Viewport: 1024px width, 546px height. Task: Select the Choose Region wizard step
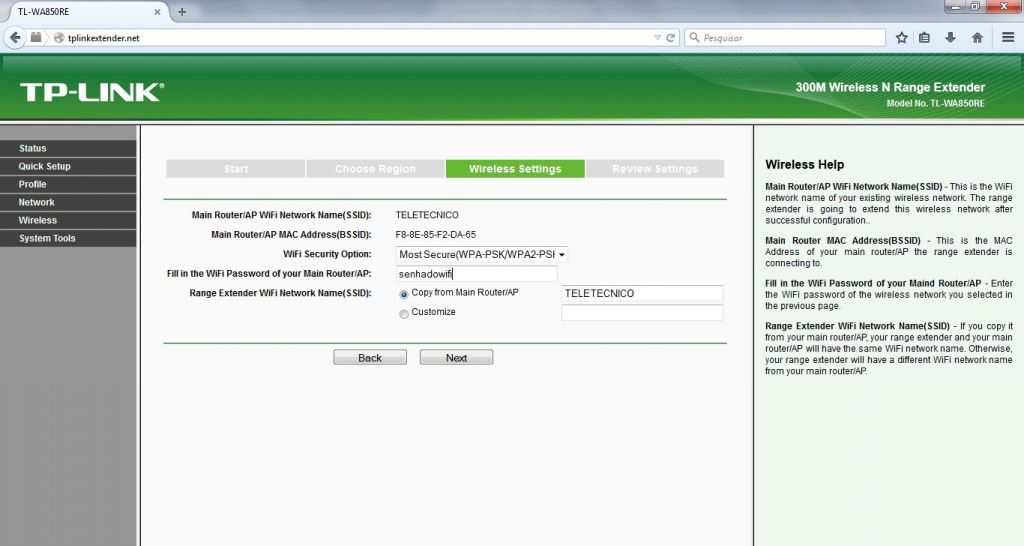click(376, 169)
